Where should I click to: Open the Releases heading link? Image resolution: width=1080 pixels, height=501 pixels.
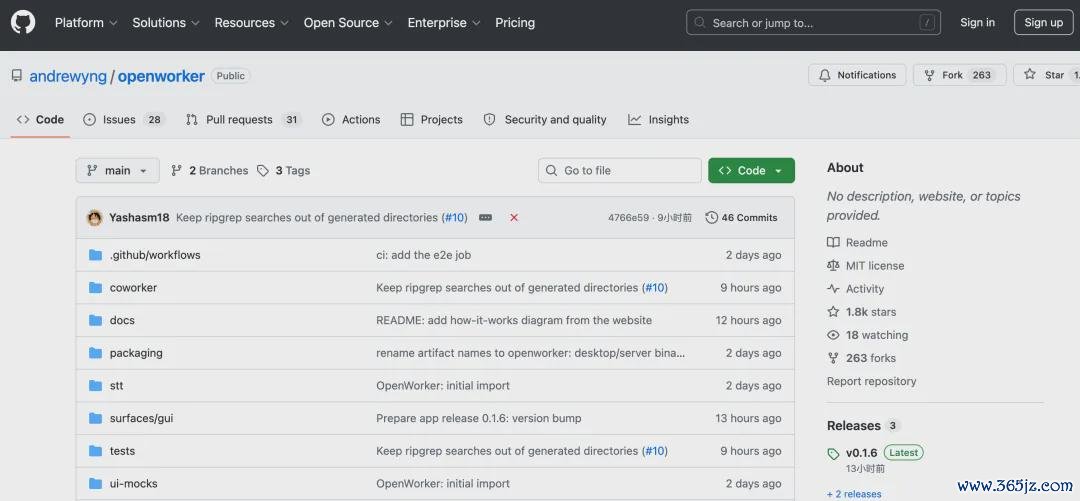853,426
